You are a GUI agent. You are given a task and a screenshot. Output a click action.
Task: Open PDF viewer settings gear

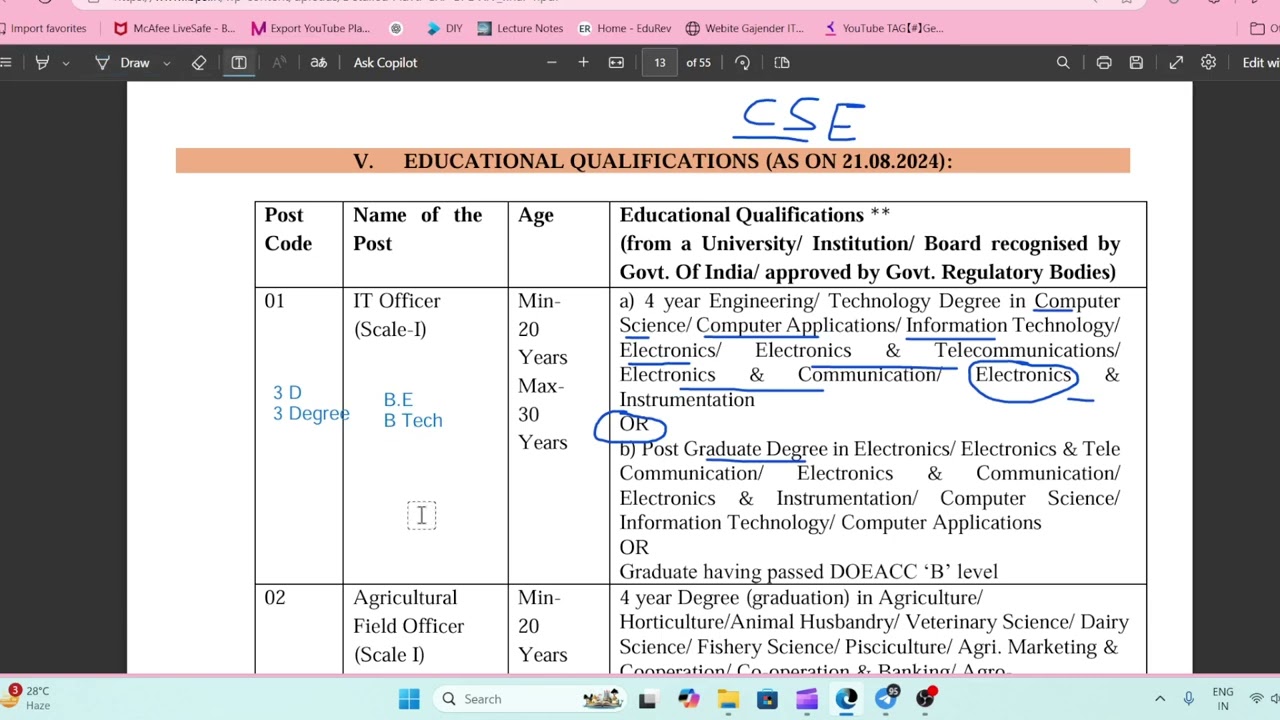(1208, 62)
